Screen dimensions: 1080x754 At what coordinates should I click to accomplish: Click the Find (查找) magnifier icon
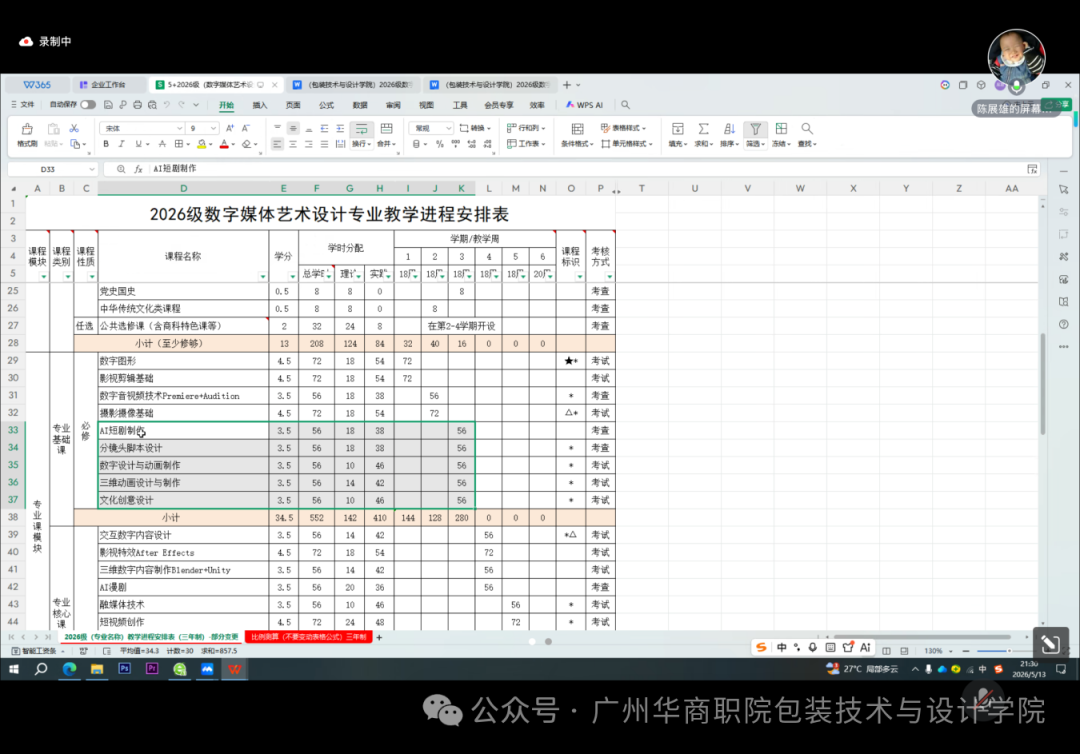click(x=807, y=129)
